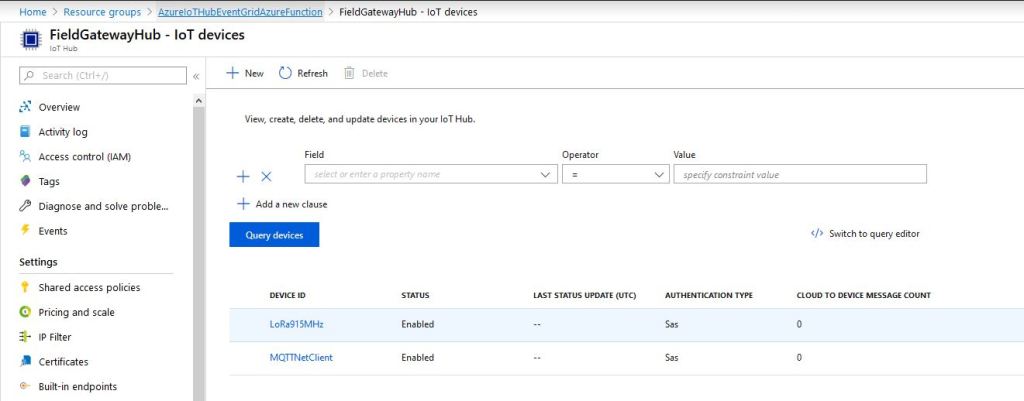The width and height of the screenshot is (1024, 401).
Task: Remove clause with the X icon
Action: 266,176
